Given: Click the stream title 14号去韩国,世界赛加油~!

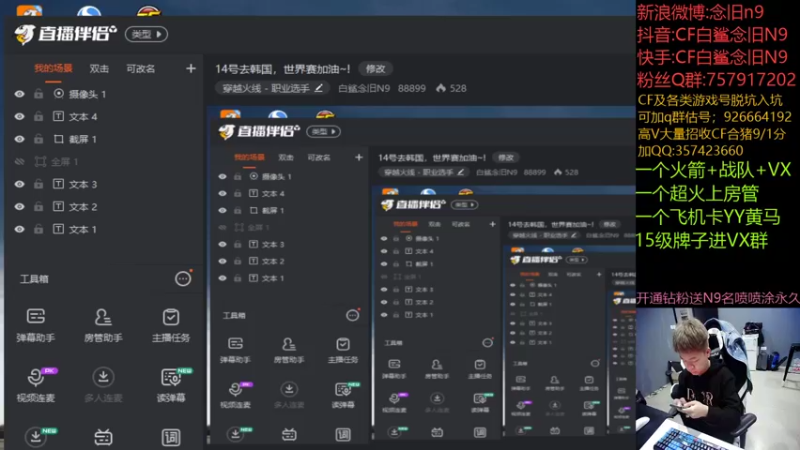Looking at the screenshot, I should [283, 68].
